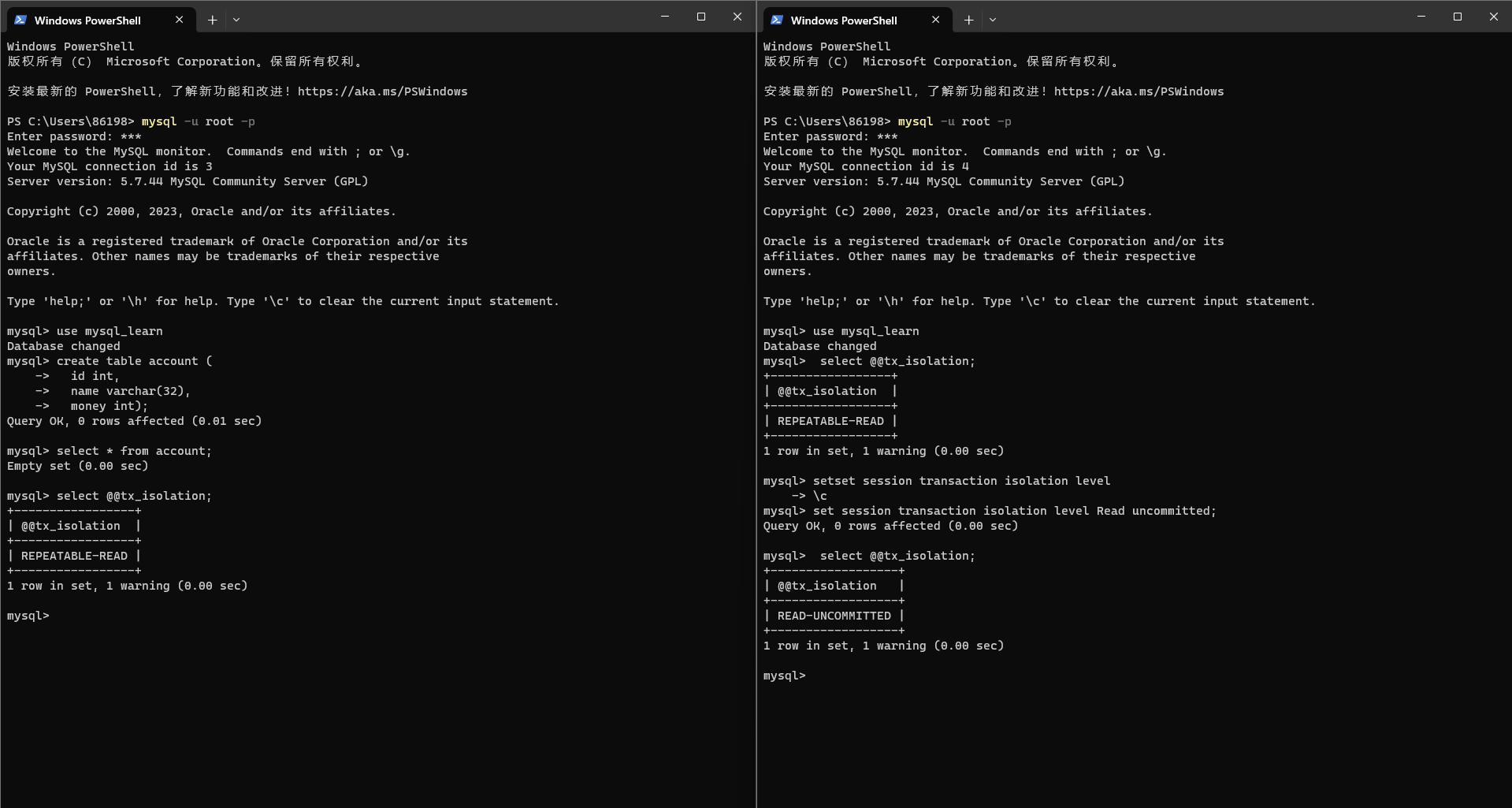The width and height of the screenshot is (1512, 808).
Task: Click the PowerShell icon in the right window's tab
Action: (x=777, y=20)
